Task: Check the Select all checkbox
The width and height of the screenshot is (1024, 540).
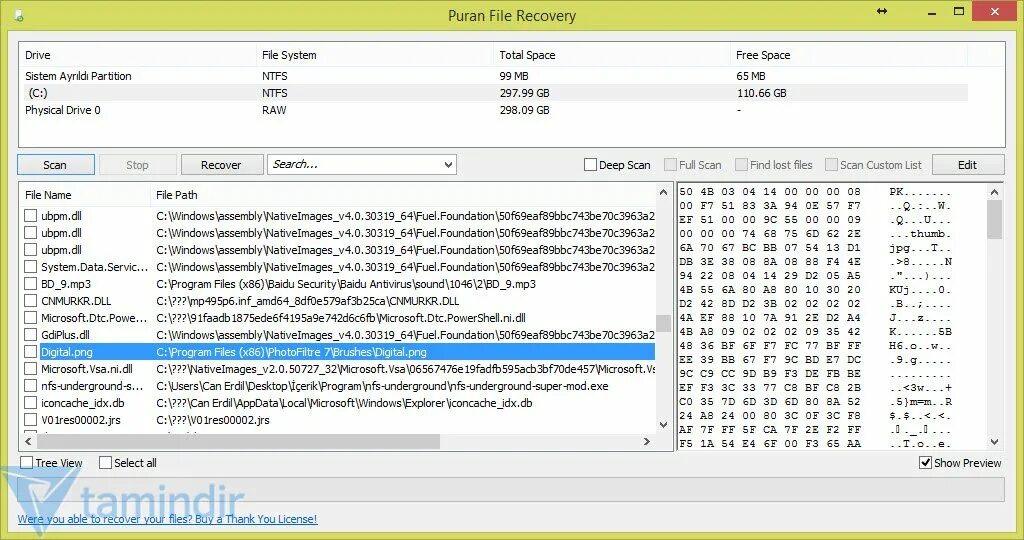Action: pyautogui.click(x=106, y=462)
